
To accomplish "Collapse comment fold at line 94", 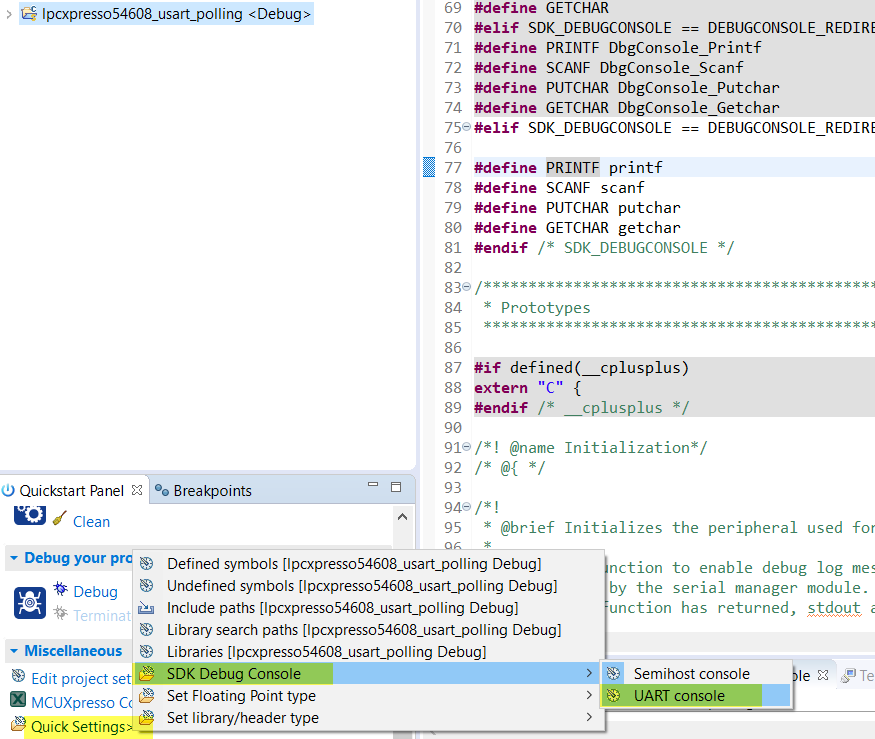I will (x=467, y=507).
